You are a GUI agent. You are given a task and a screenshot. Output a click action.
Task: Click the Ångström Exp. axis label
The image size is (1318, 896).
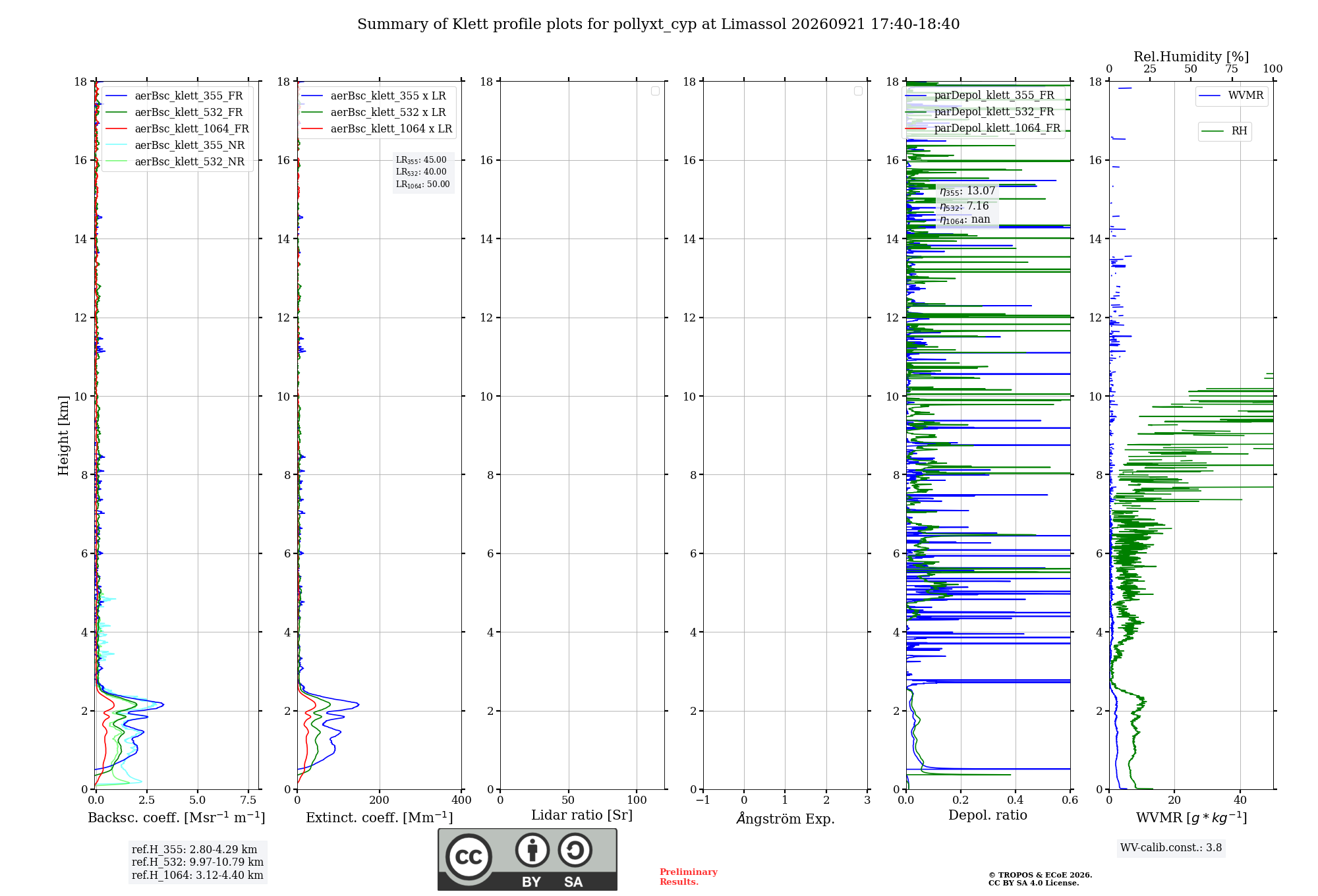pos(786,818)
